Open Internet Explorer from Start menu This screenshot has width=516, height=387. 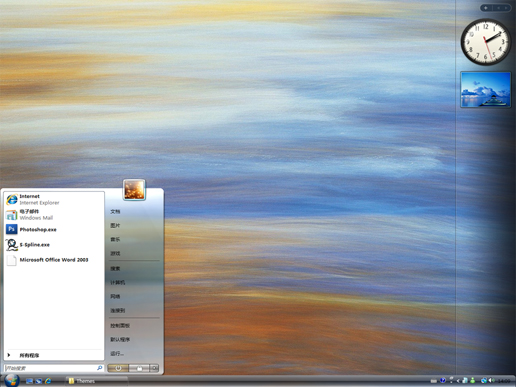click(x=54, y=199)
